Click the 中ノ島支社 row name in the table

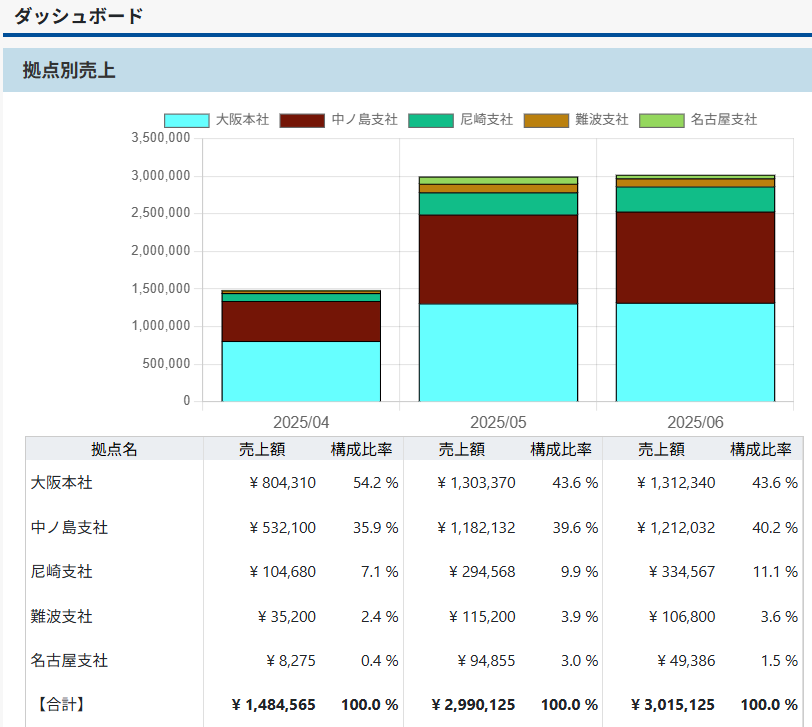[x=69, y=527]
